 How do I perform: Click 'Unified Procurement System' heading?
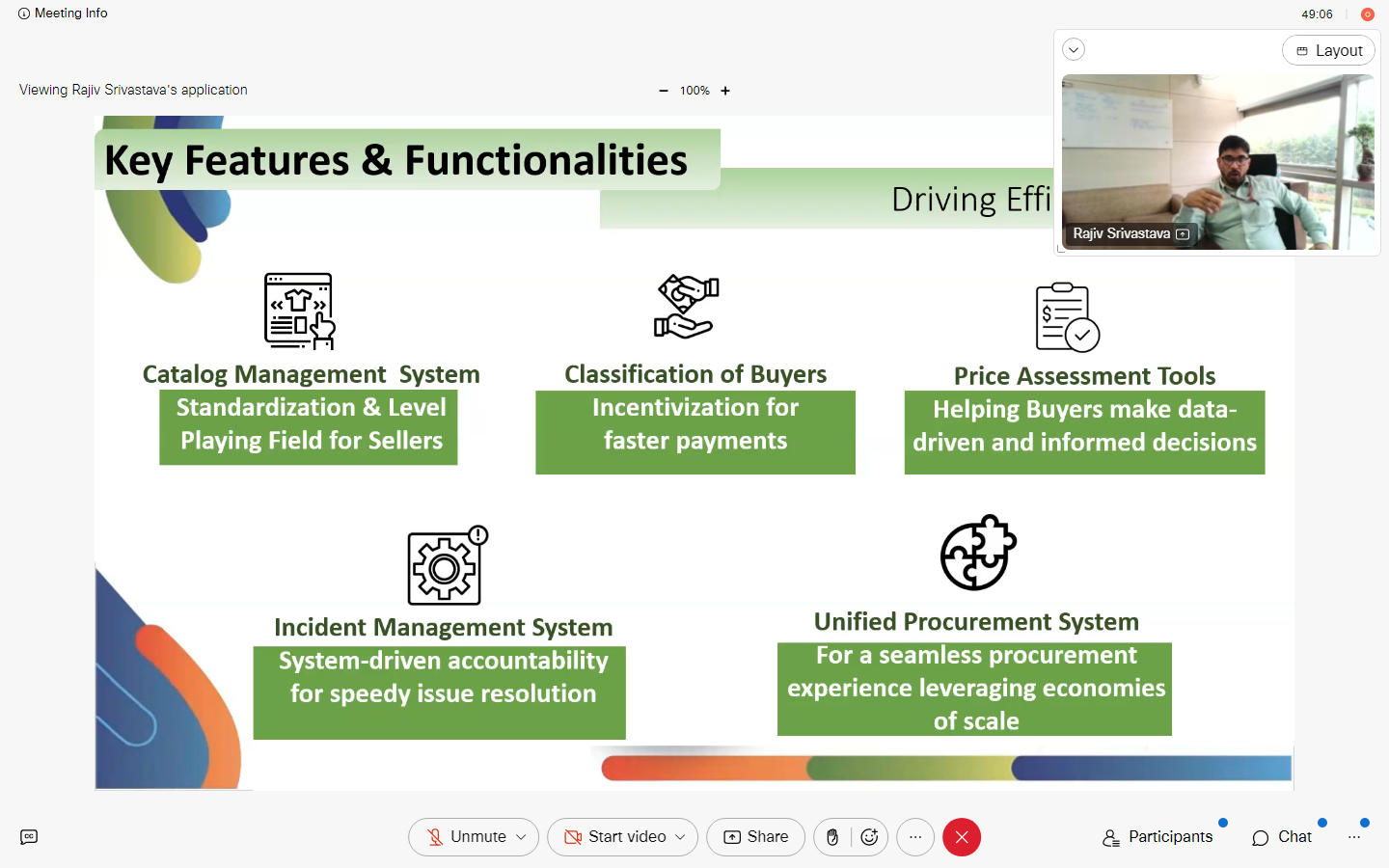click(976, 622)
